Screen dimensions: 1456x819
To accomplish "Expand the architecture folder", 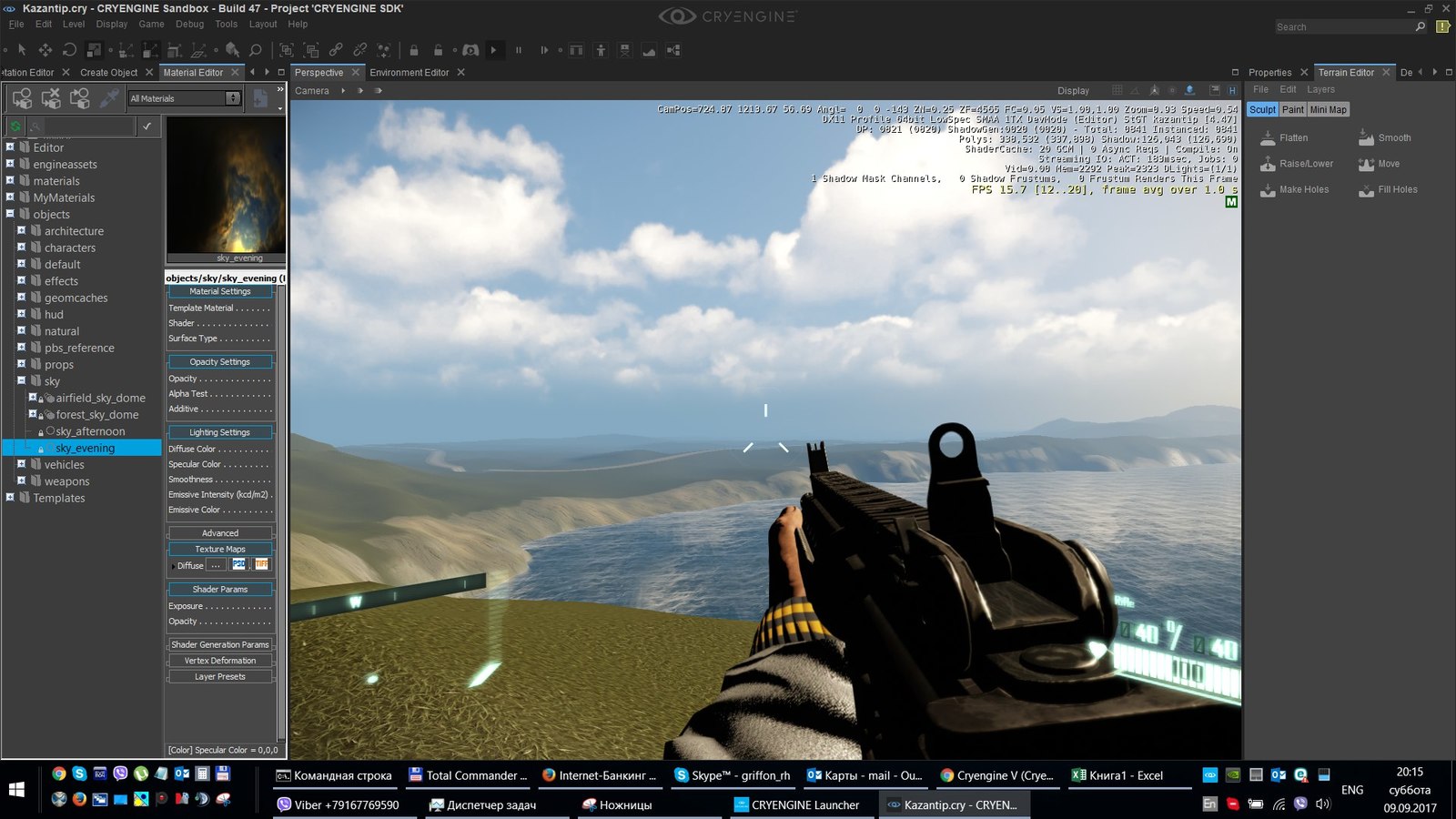I will click(22, 230).
